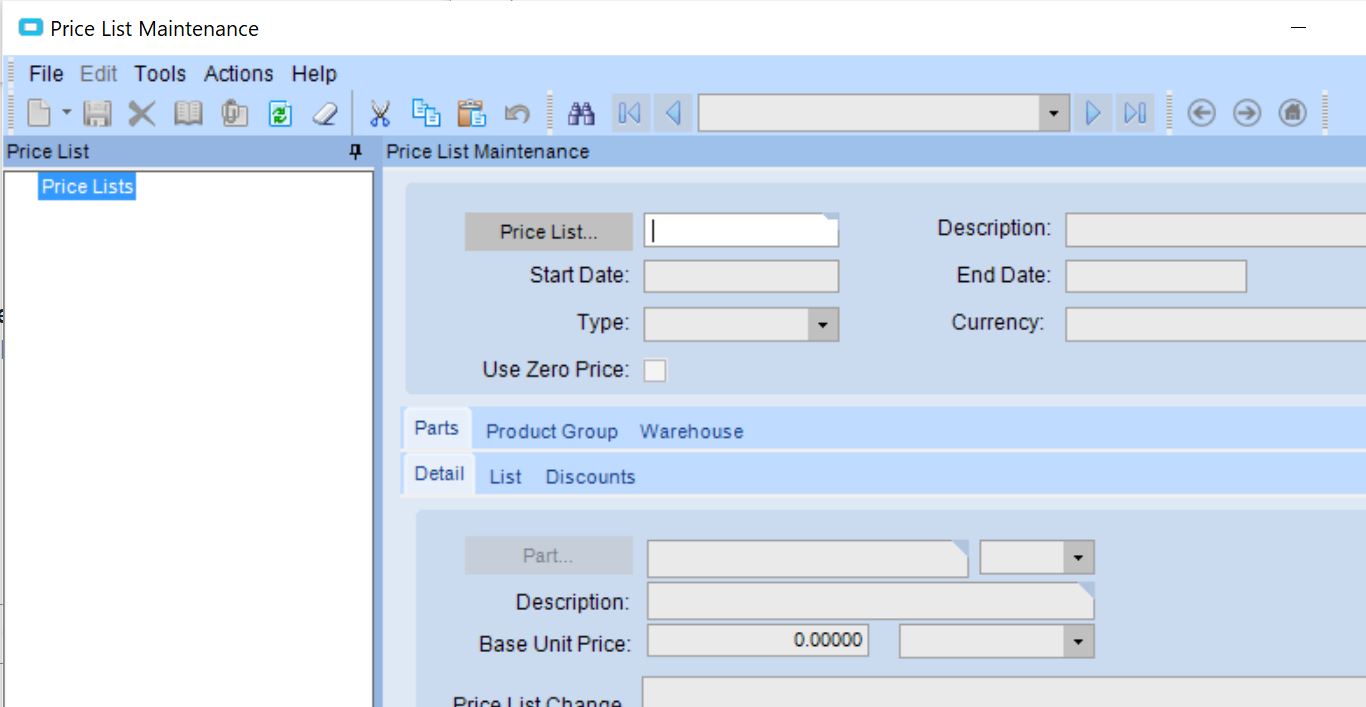This screenshot has height=707, width=1366.
Task: Open the navigation record combo box dropdown
Action: (1053, 113)
